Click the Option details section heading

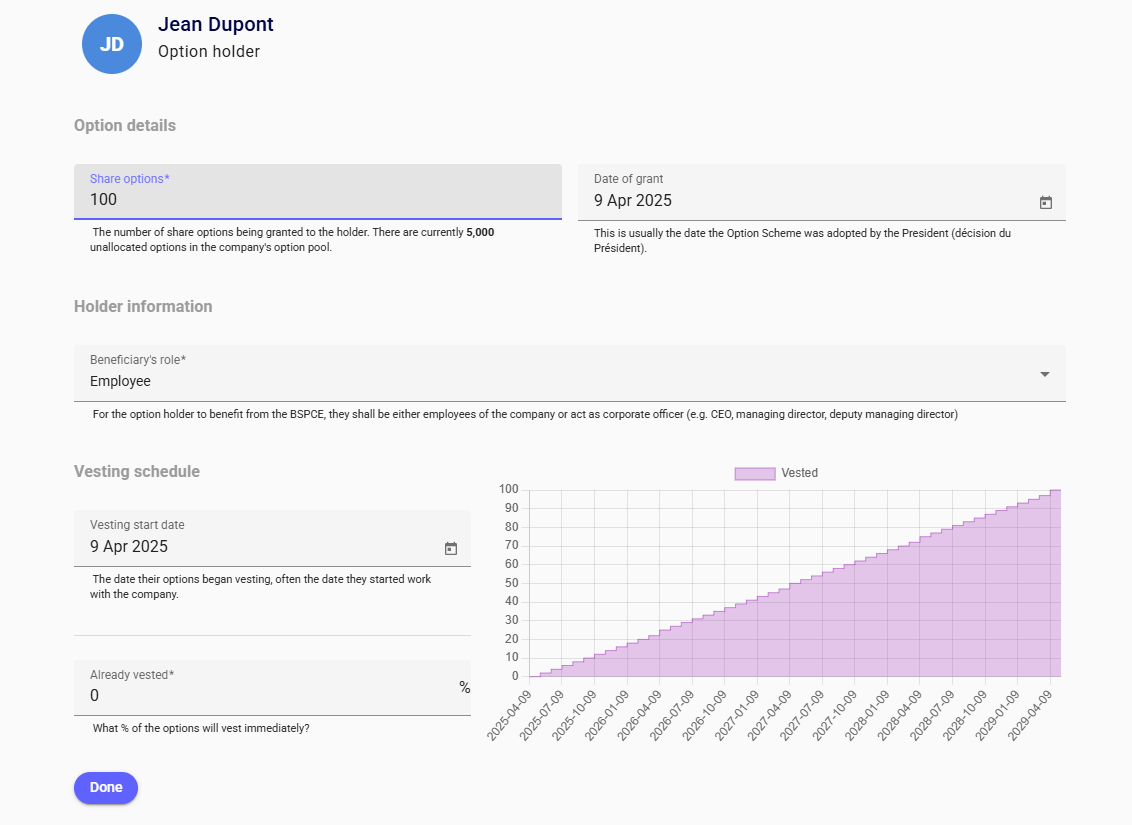[125, 126]
